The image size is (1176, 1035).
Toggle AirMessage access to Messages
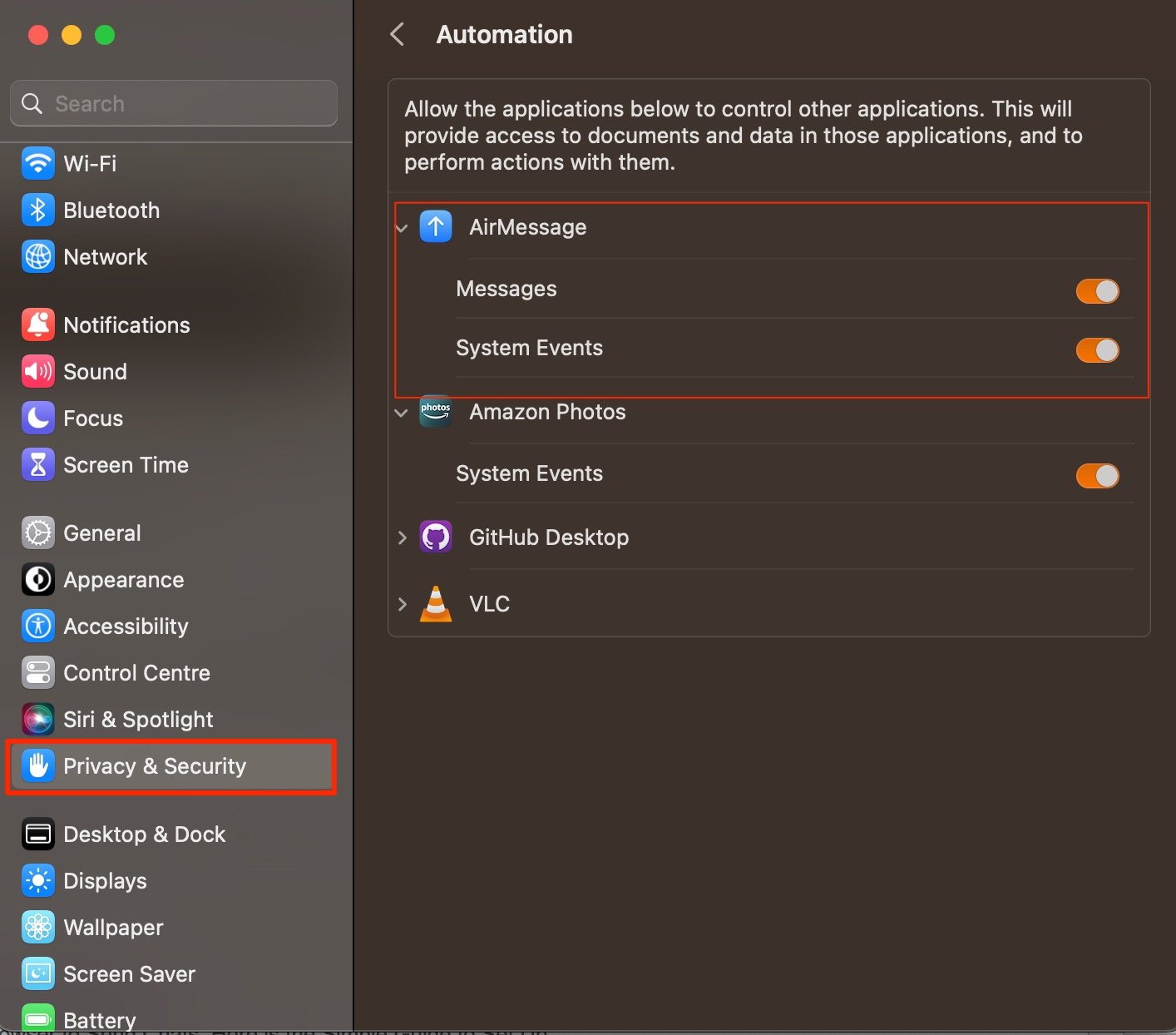(1097, 291)
